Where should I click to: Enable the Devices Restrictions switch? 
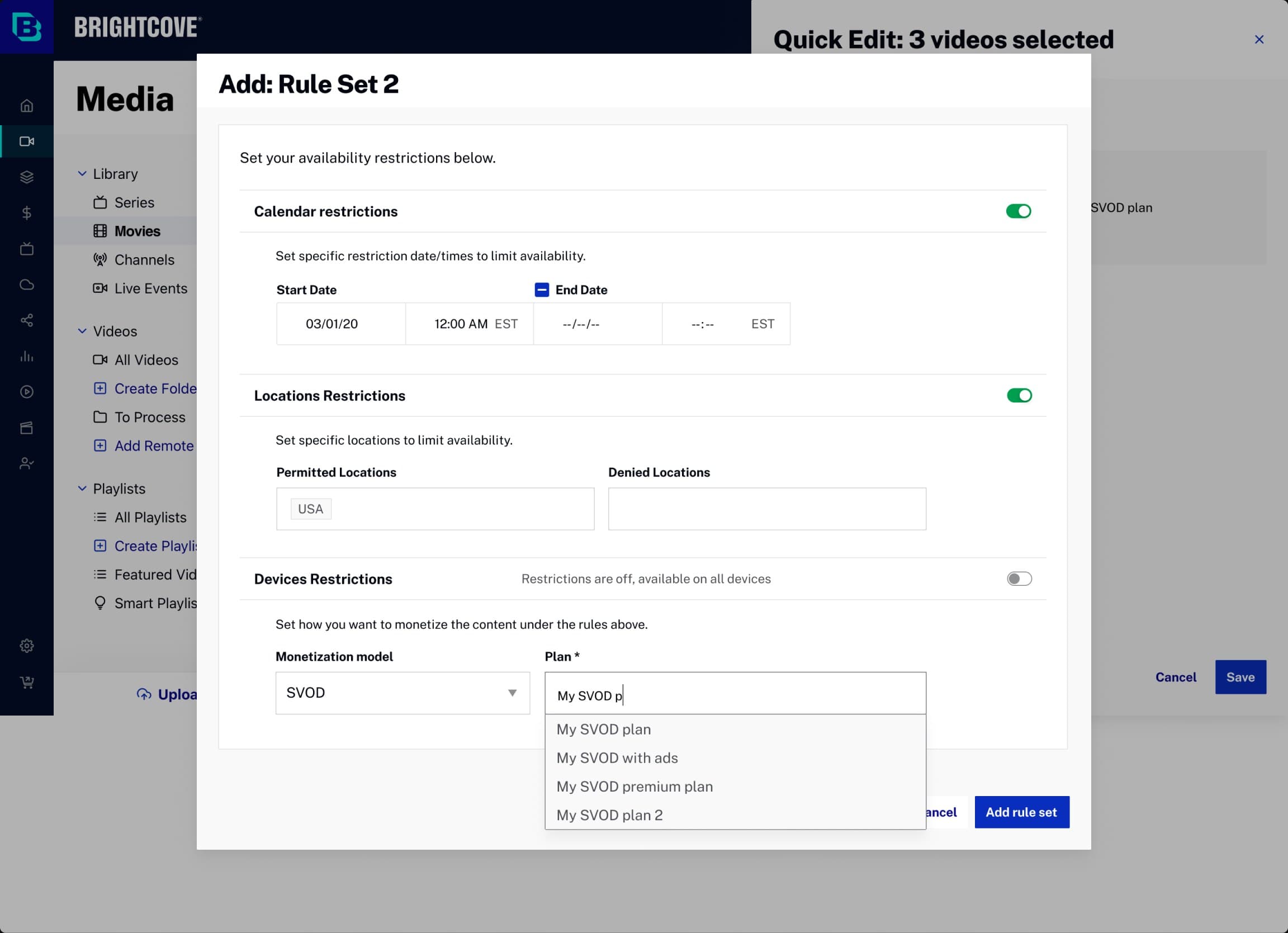pos(1019,579)
